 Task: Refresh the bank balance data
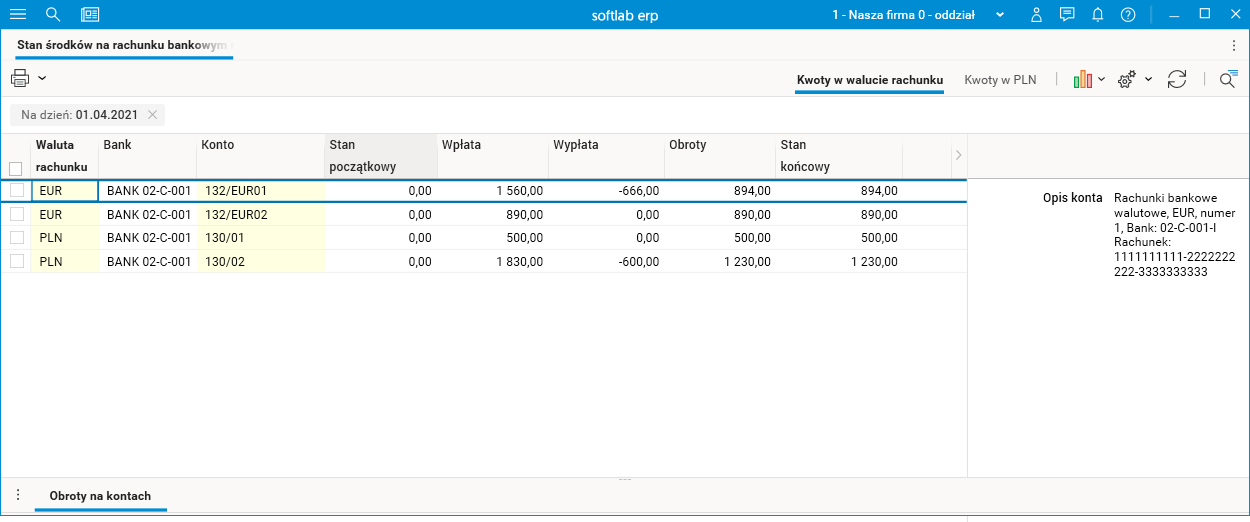tap(1177, 80)
